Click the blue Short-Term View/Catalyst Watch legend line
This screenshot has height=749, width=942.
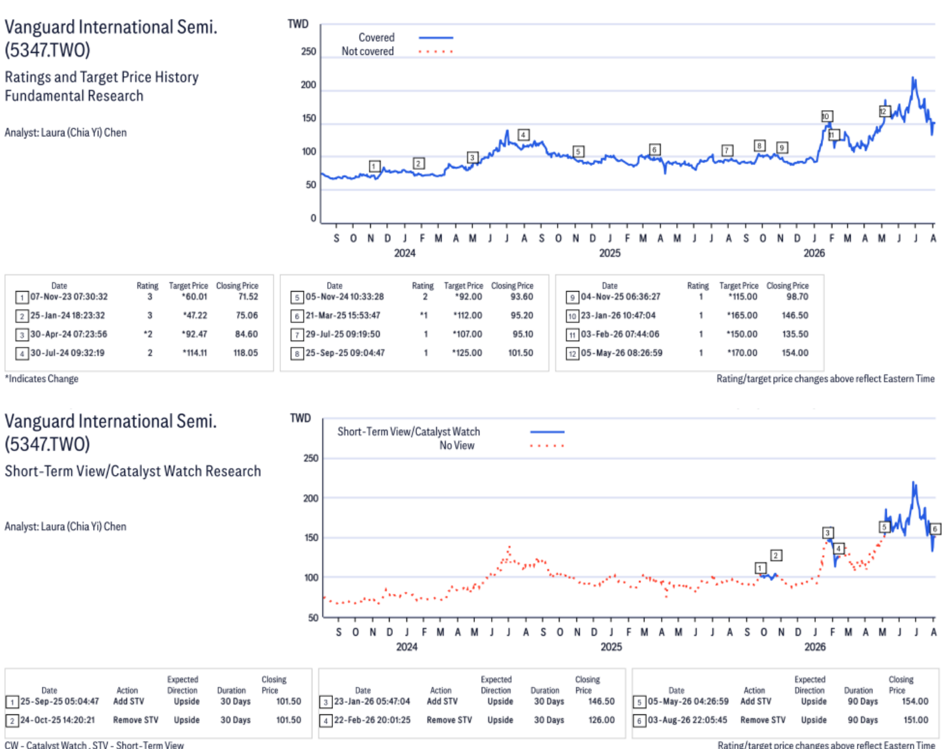pos(547,432)
